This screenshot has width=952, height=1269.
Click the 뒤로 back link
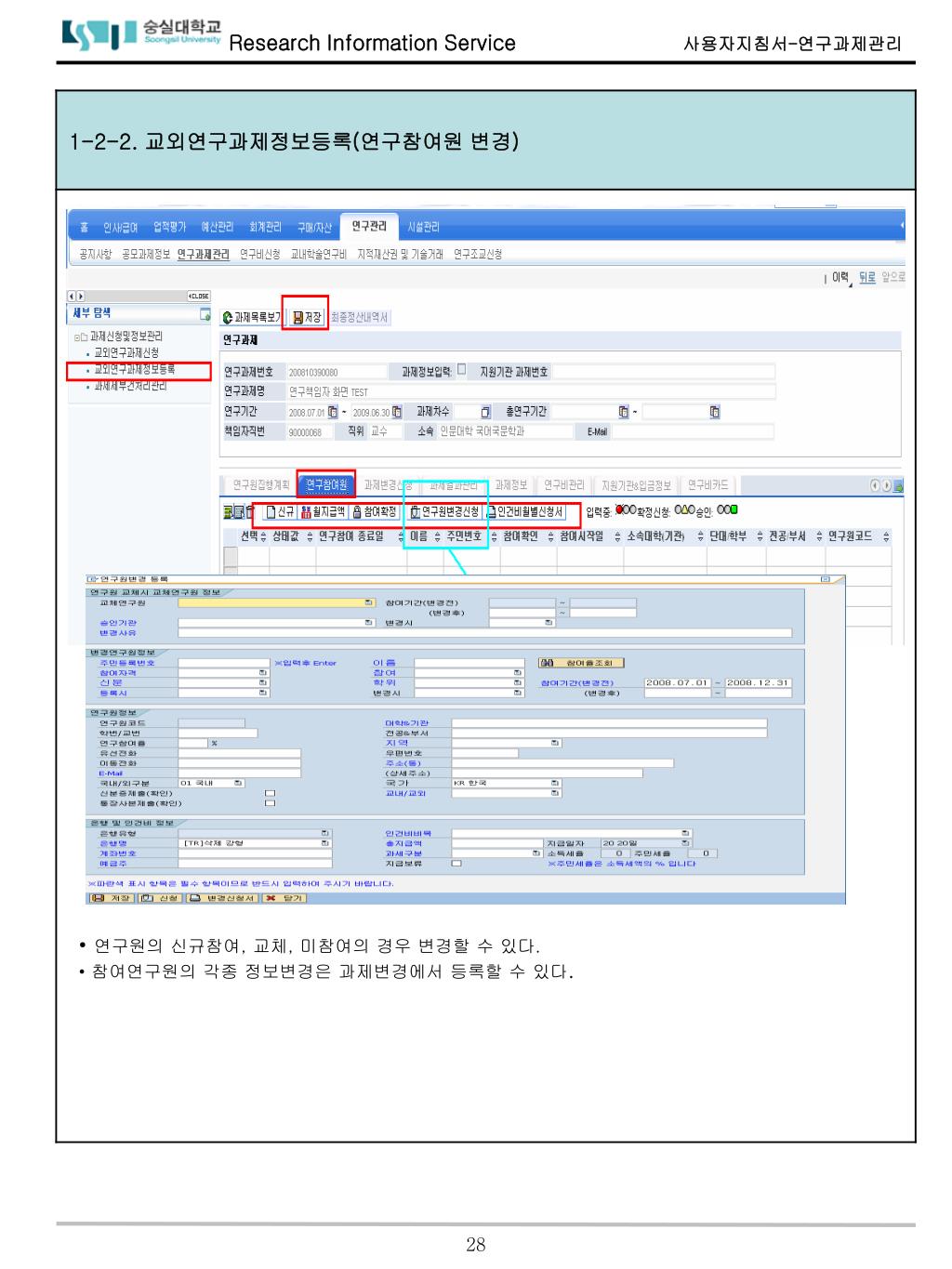click(x=867, y=277)
